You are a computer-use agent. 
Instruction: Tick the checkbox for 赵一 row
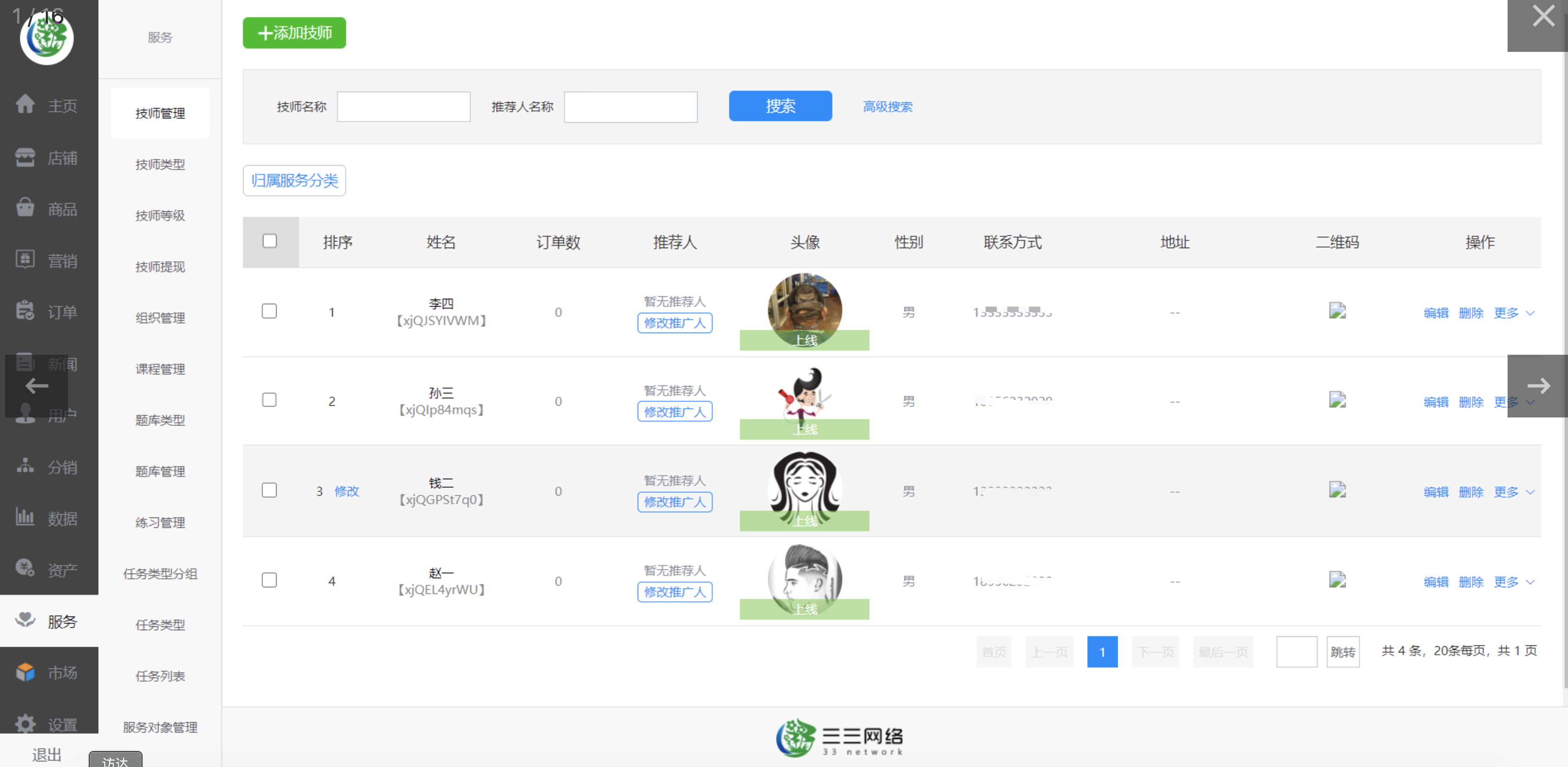coord(269,580)
